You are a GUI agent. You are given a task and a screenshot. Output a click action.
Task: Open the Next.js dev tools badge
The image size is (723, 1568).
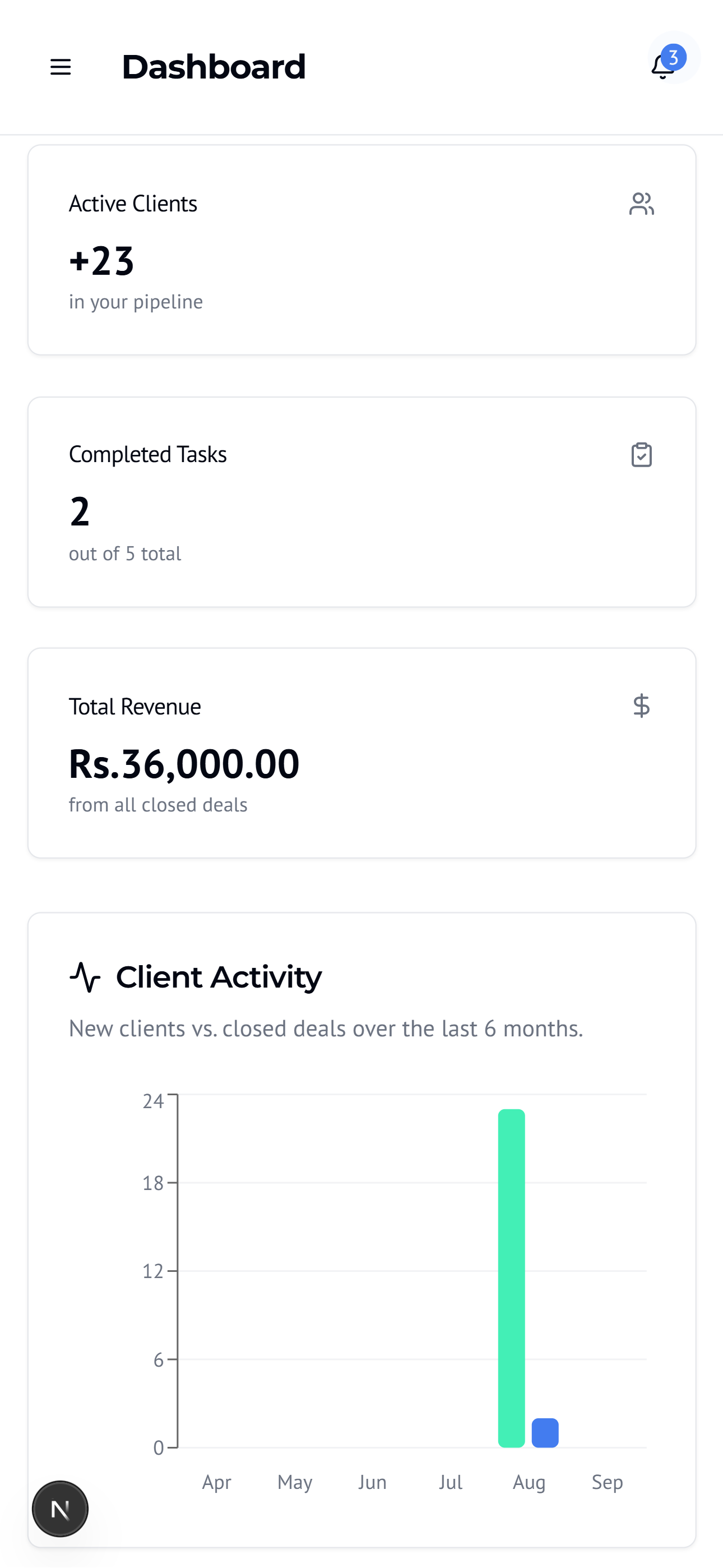click(x=61, y=1509)
